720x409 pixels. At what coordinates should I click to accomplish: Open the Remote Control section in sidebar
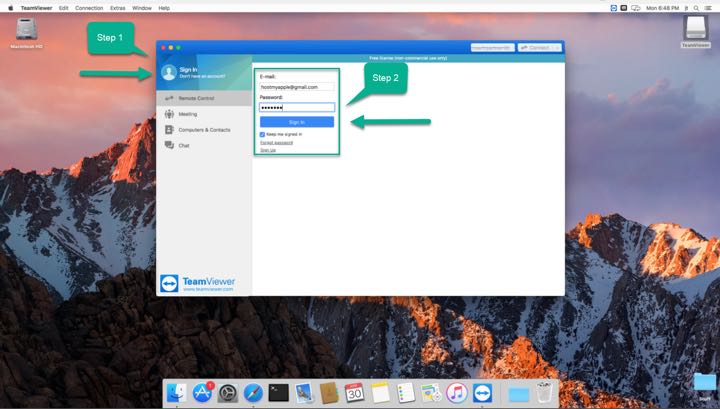204,98
